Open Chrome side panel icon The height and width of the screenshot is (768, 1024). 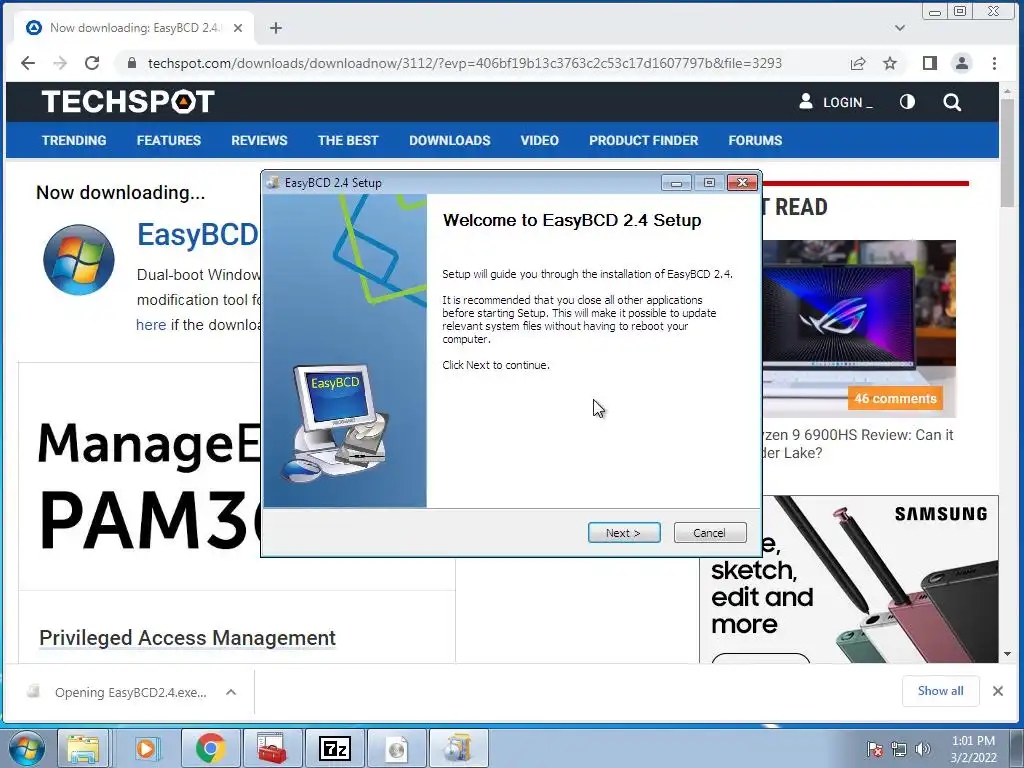click(x=929, y=63)
